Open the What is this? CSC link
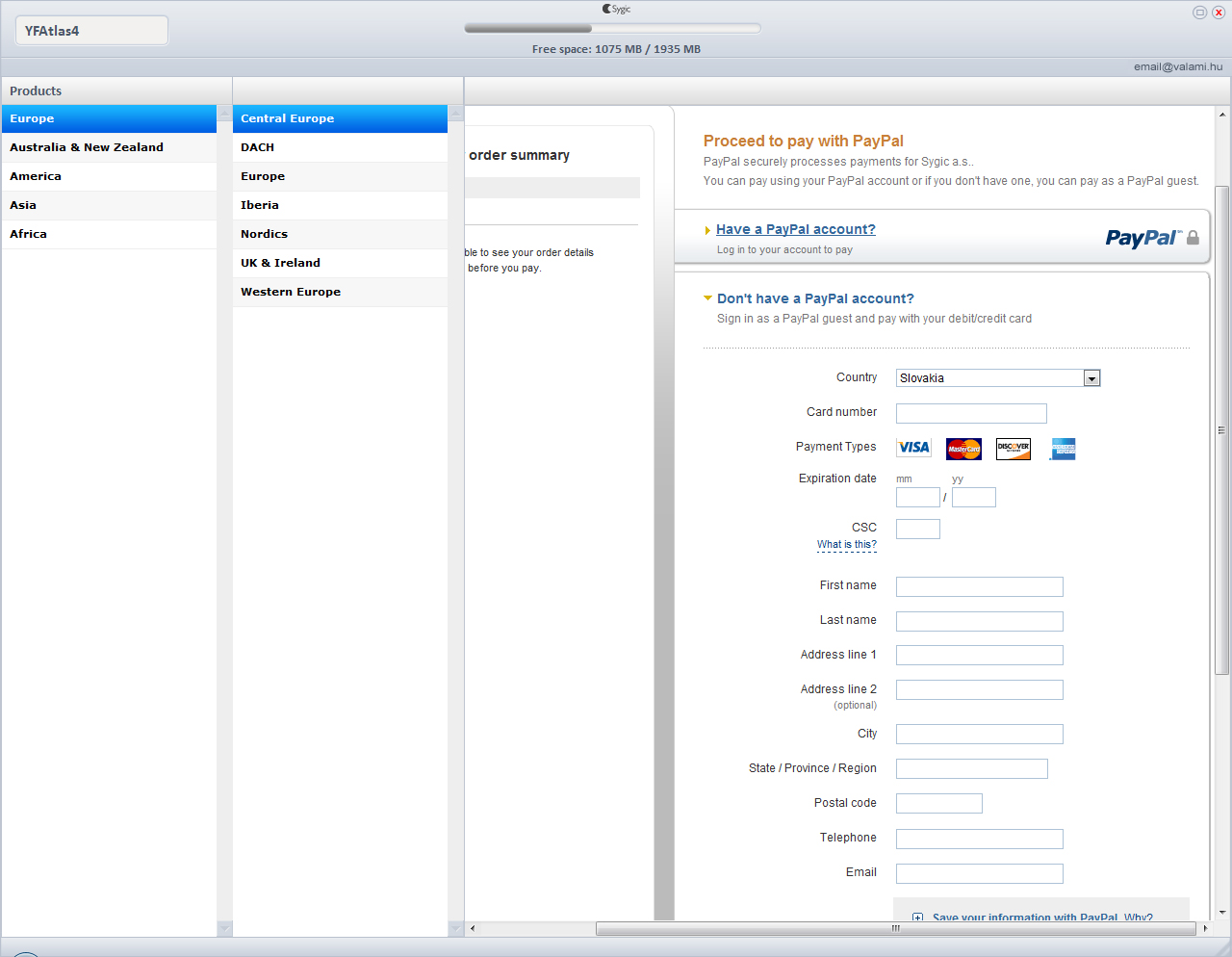Screen dimensions: 1232x957 [847, 545]
